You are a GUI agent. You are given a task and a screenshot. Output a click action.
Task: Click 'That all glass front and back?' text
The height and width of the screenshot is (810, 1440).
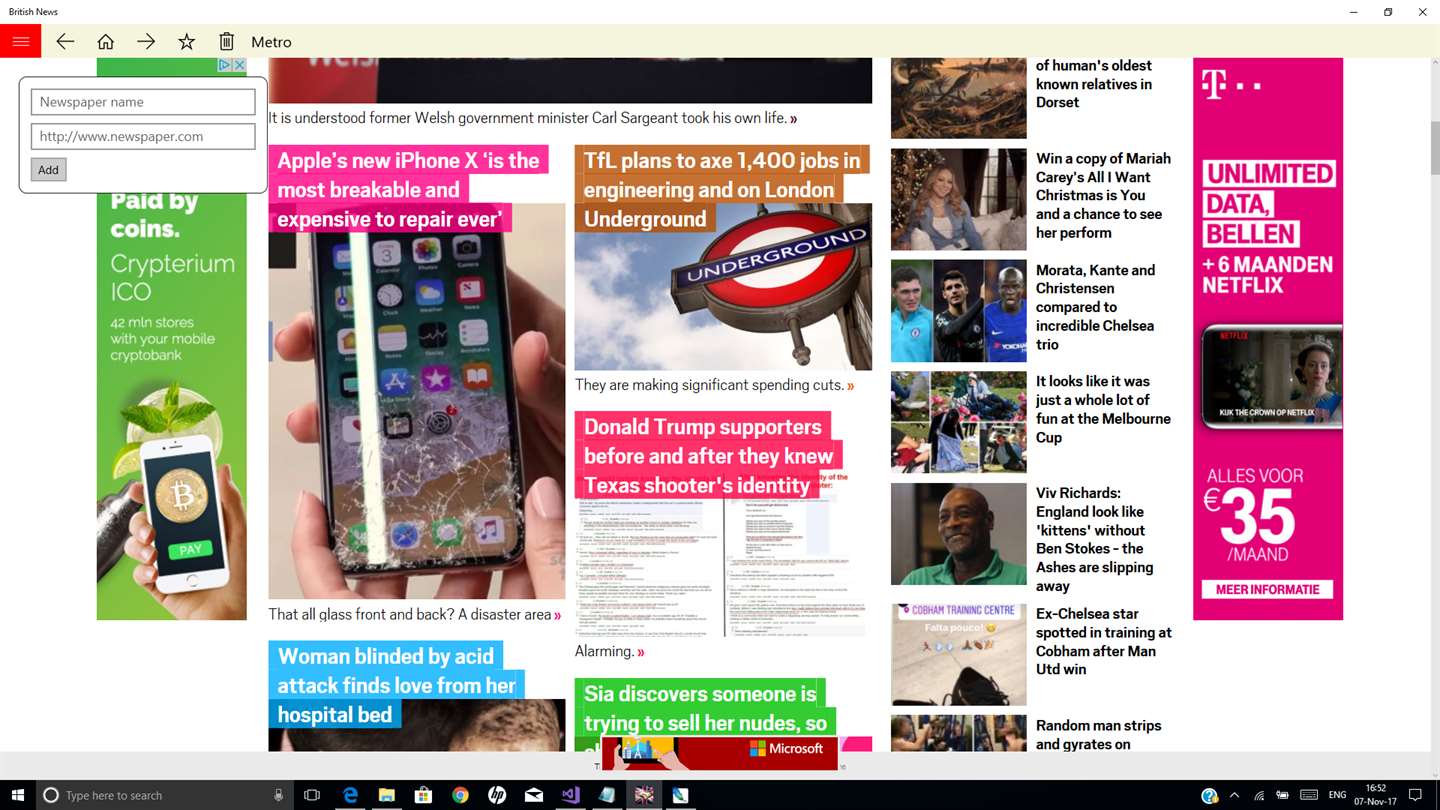[410, 614]
